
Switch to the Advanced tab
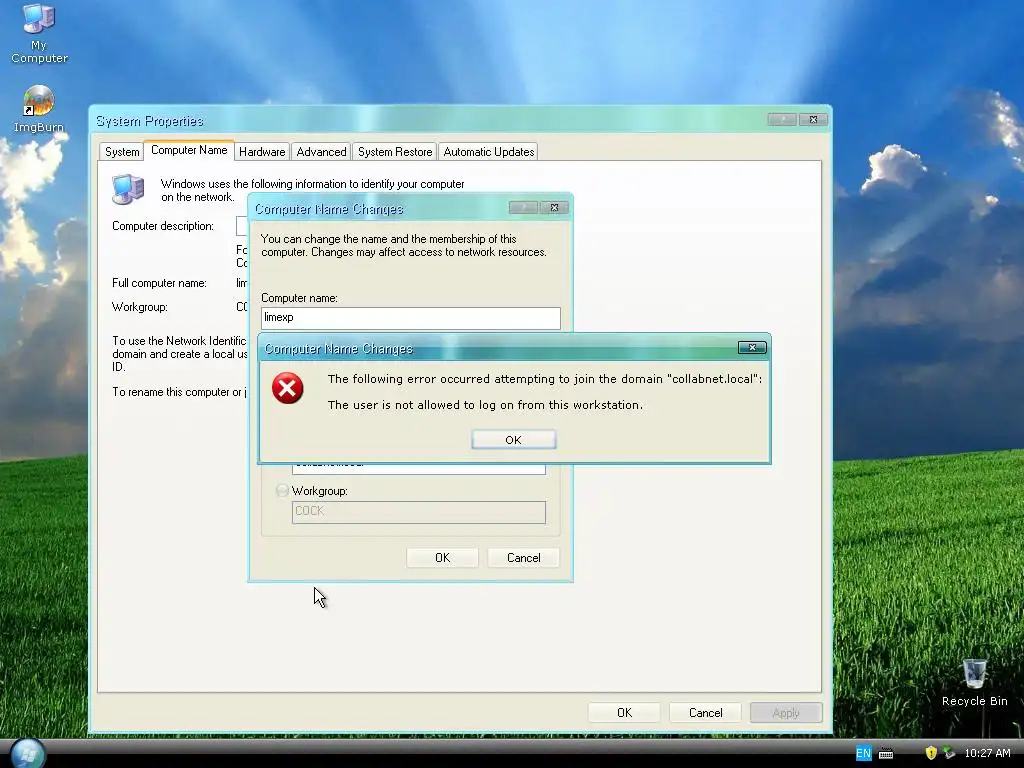[x=321, y=152]
